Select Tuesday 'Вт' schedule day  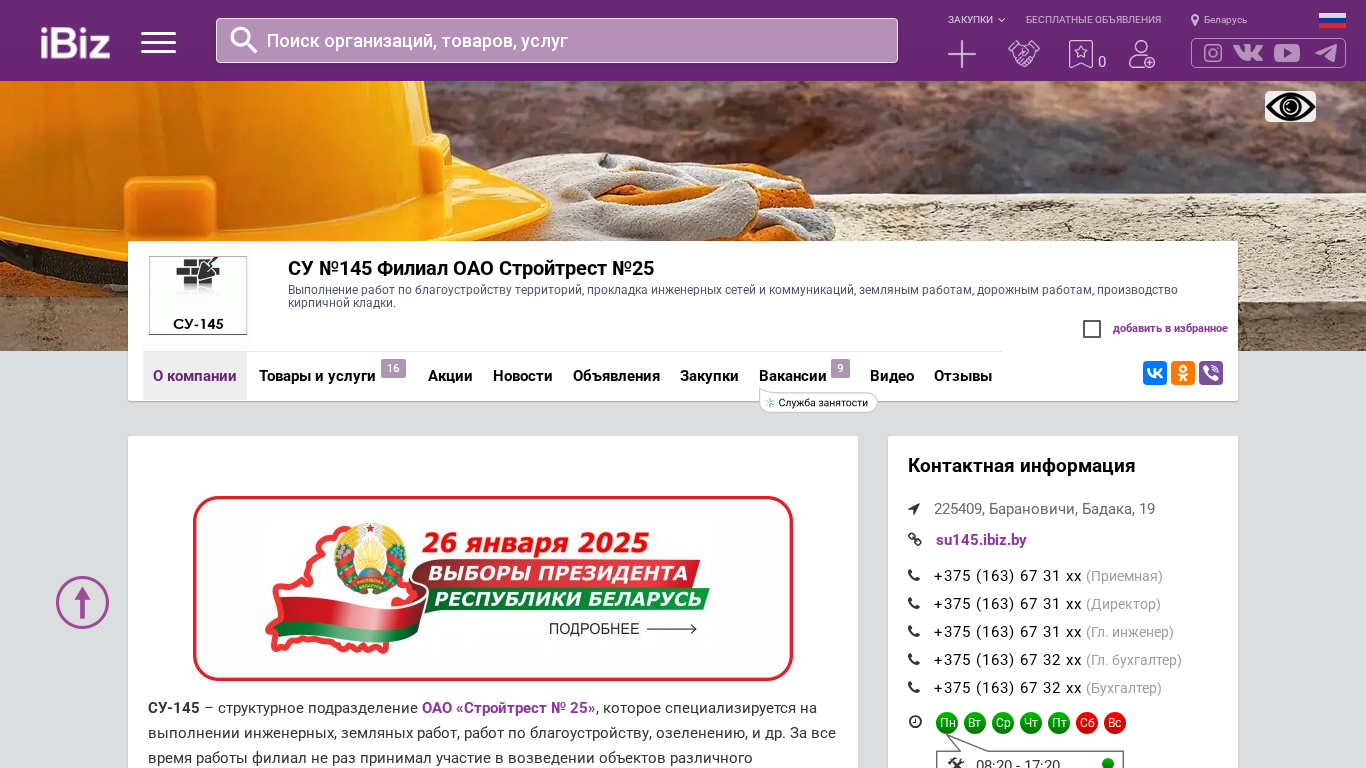975,723
